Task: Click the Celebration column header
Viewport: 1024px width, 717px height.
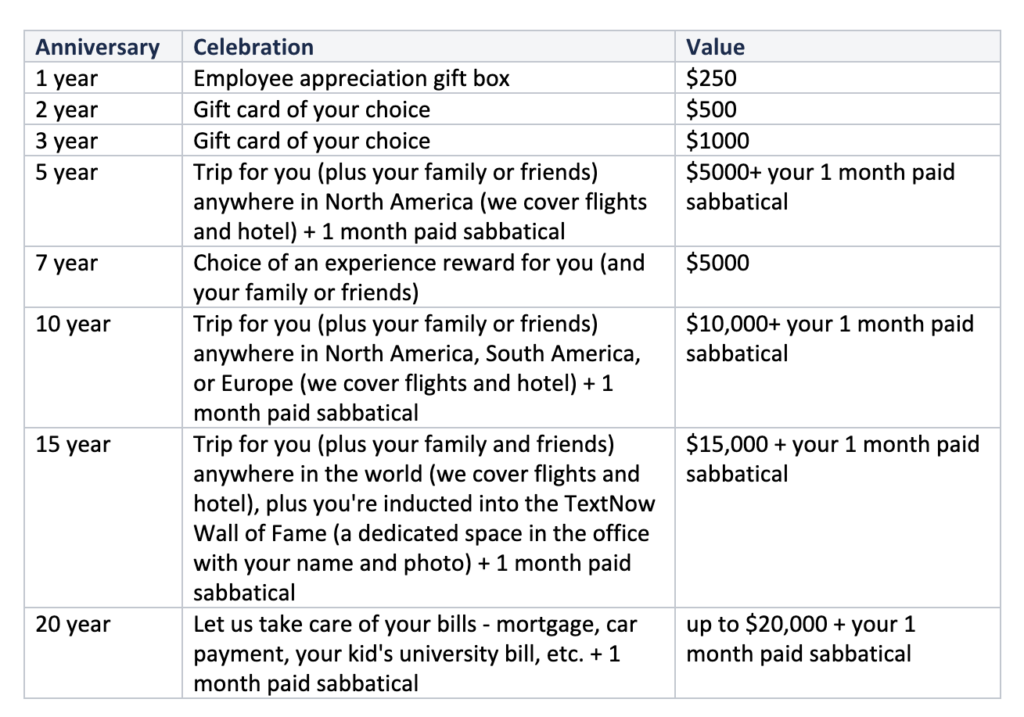Action: (253, 47)
